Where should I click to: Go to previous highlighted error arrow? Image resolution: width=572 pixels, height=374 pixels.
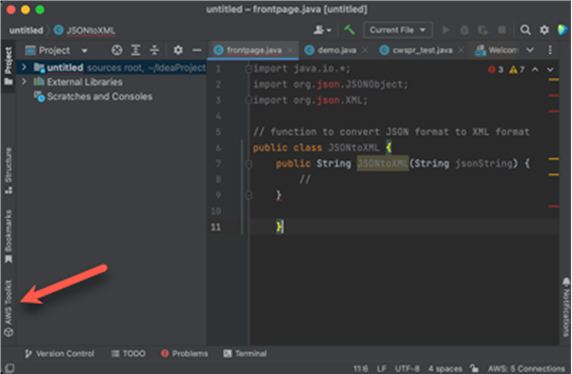[x=535, y=69]
